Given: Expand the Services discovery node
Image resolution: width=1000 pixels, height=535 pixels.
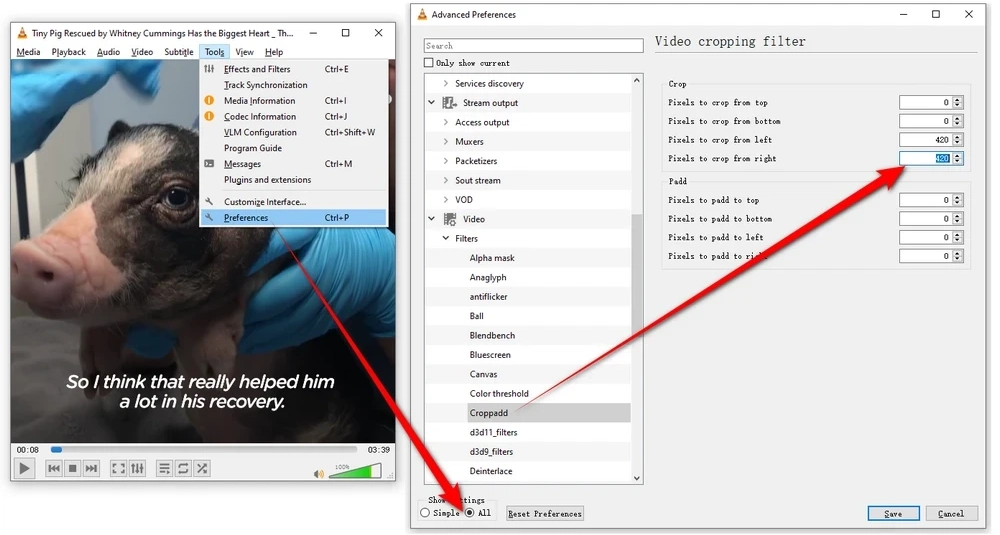Looking at the screenshot, I should click(446, 84).
